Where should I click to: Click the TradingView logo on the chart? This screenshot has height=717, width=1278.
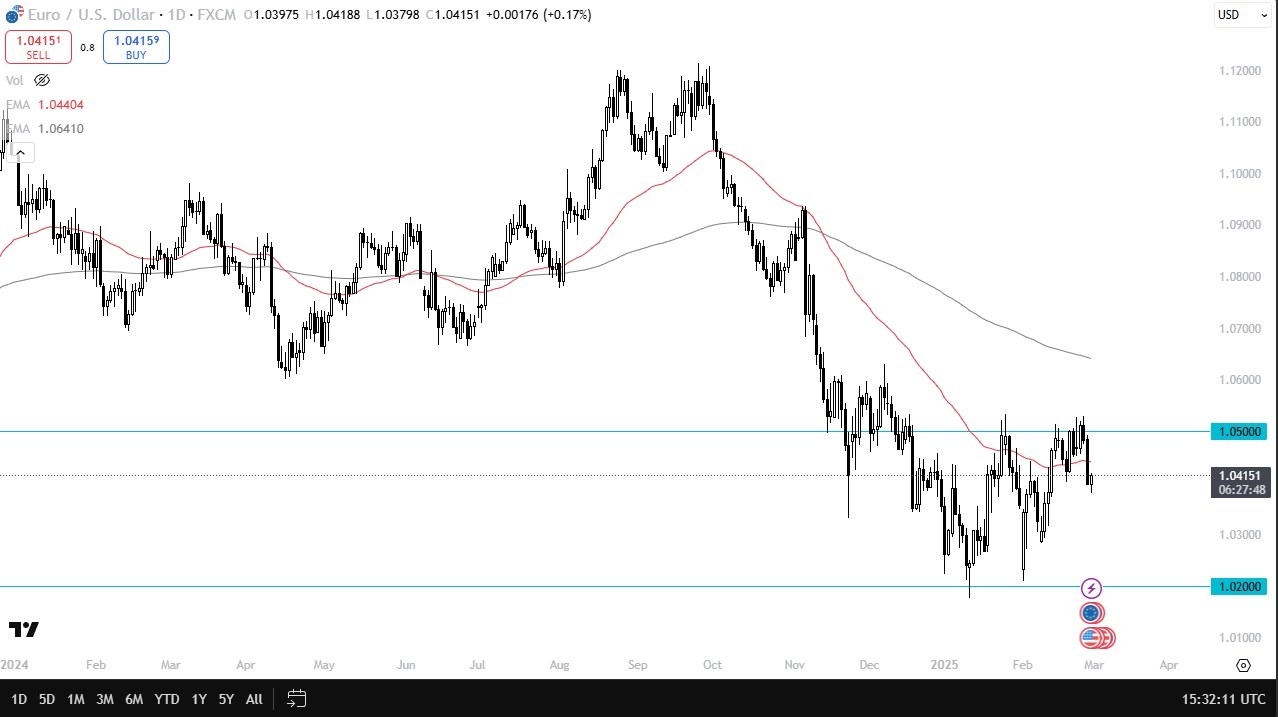[24, 629]
